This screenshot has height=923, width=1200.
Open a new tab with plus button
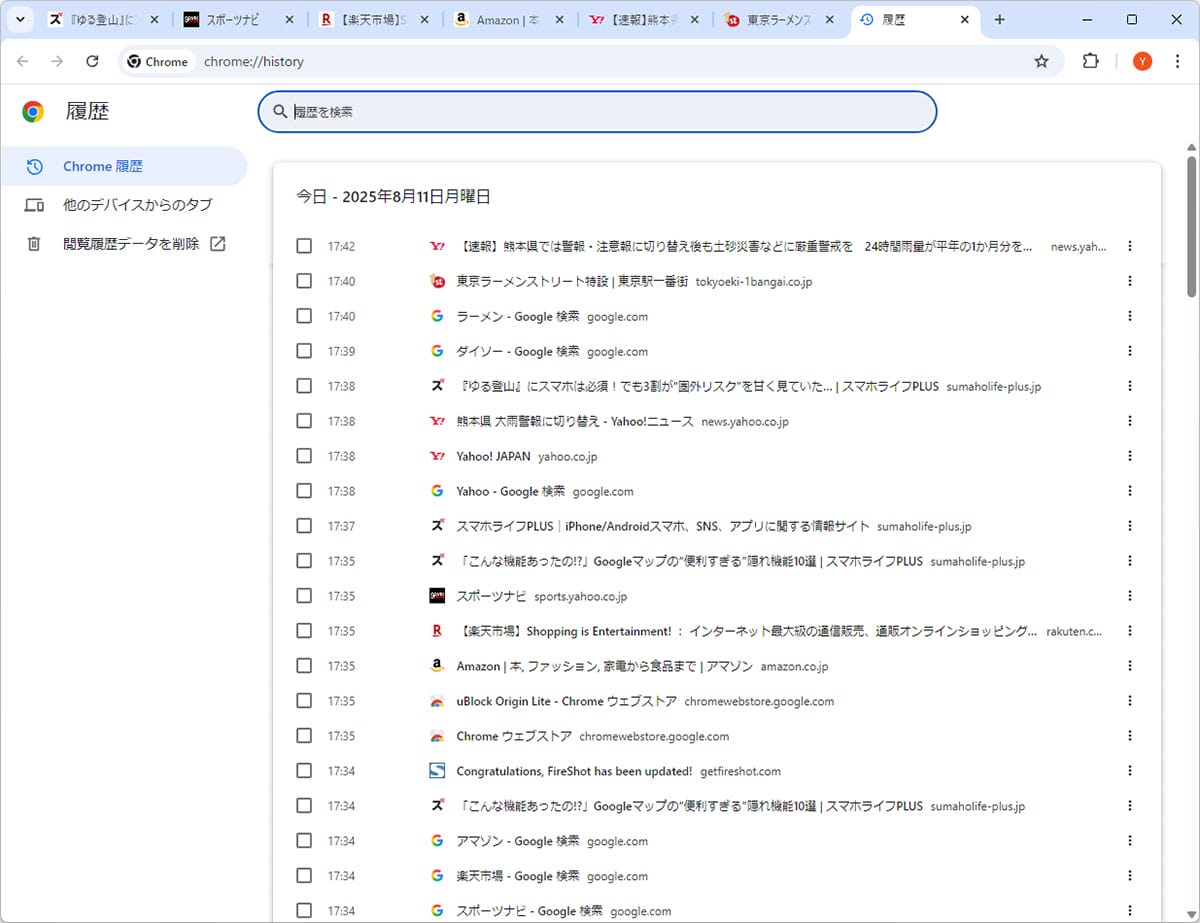coord(1000,20)
